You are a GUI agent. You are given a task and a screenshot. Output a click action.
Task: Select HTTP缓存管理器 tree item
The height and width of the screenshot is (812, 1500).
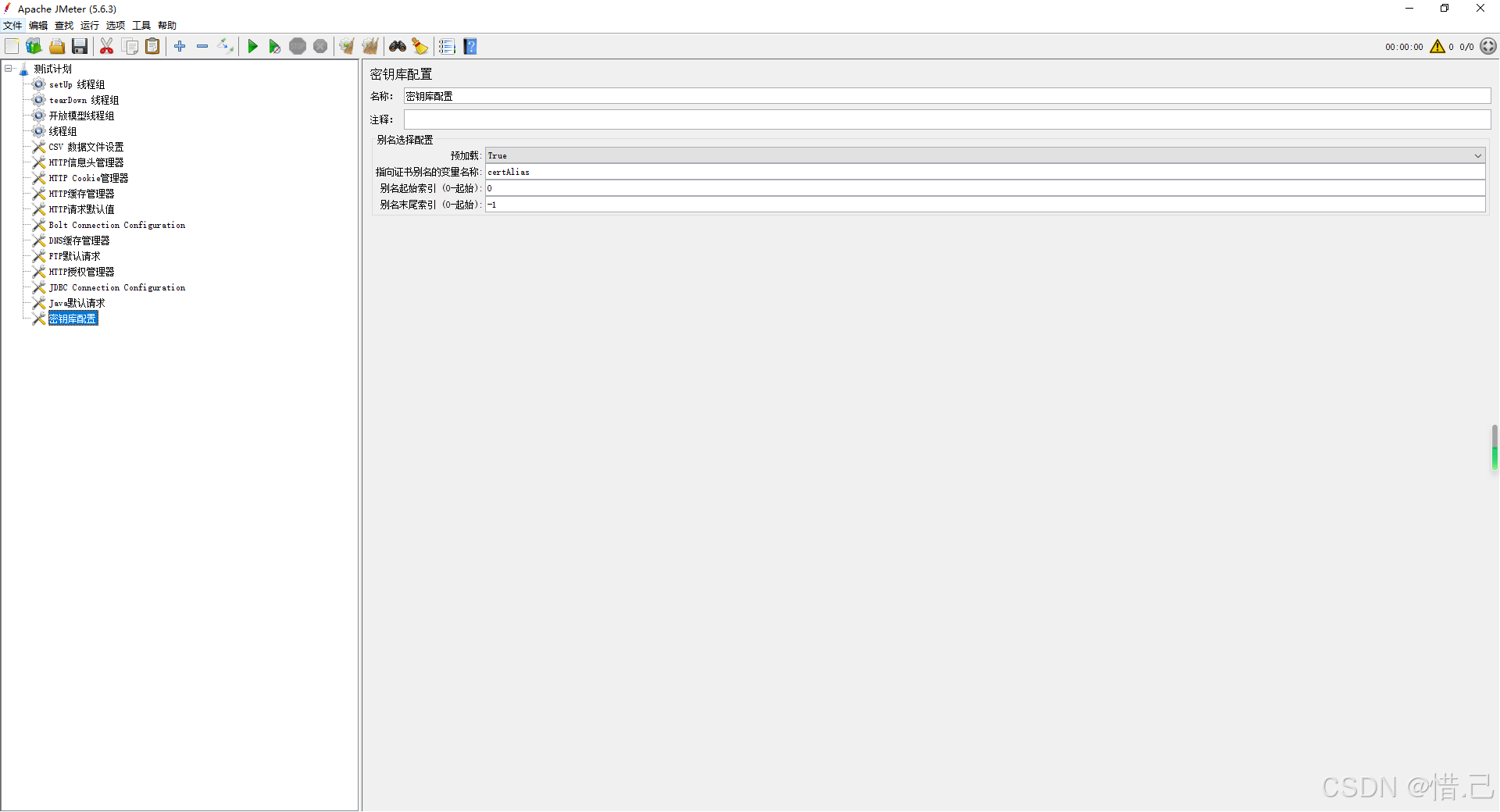click(x=81, y=194)
